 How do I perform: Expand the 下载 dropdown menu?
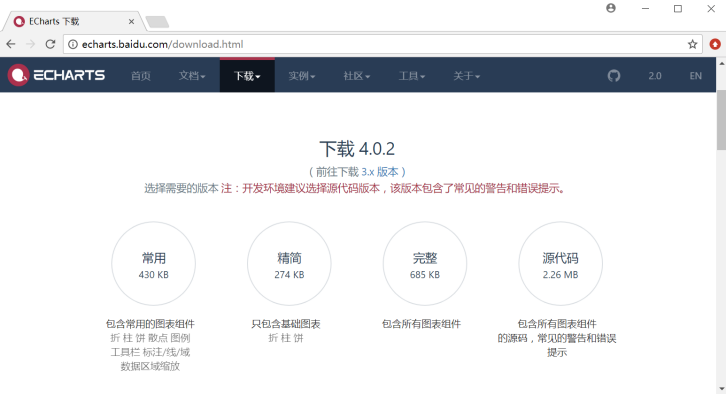tap(247, 75)
